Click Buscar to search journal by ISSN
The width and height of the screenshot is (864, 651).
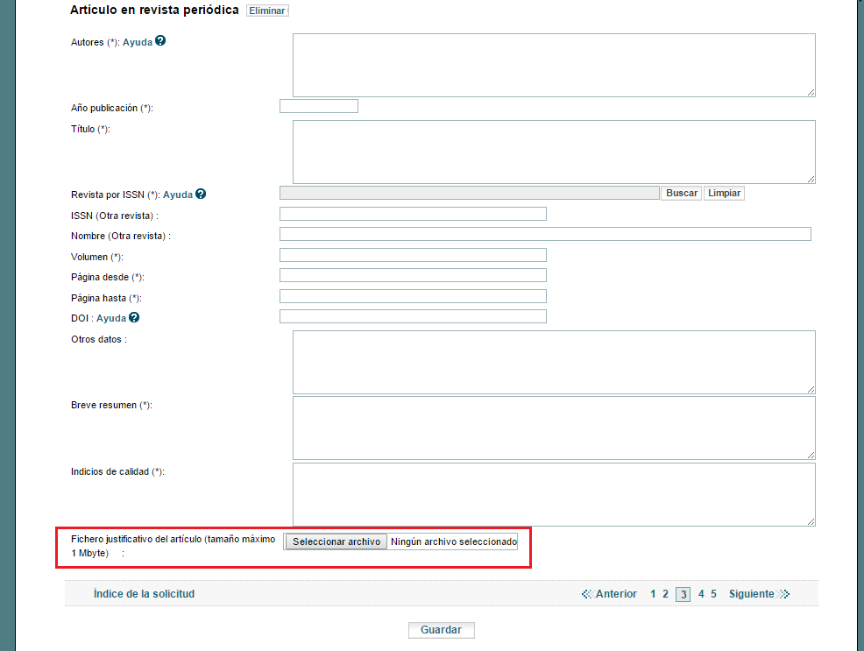[682, 193]
